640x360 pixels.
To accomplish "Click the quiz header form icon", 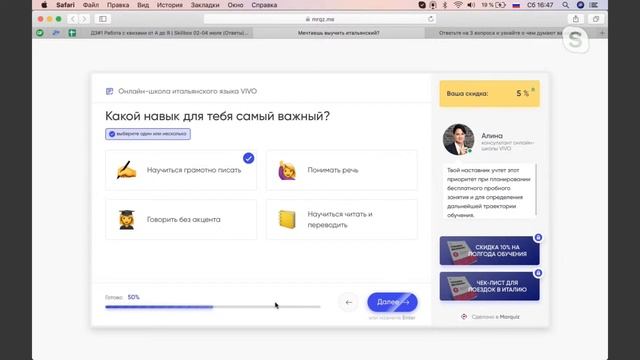I will tap(109, 91).
